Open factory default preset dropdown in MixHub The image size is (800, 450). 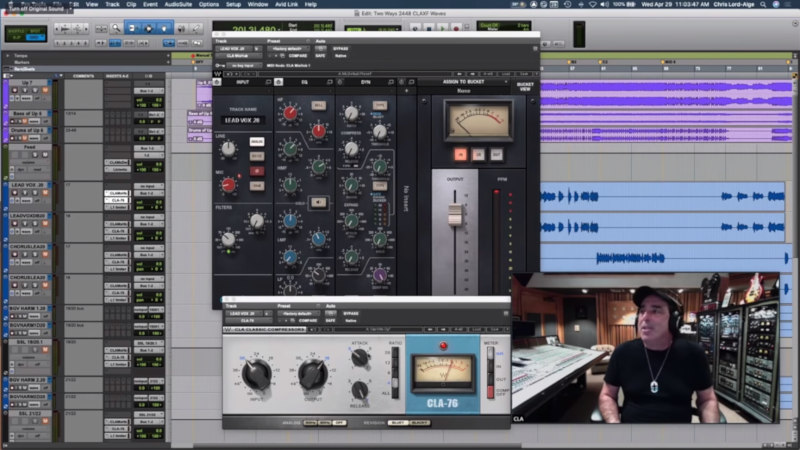(288, 49)
